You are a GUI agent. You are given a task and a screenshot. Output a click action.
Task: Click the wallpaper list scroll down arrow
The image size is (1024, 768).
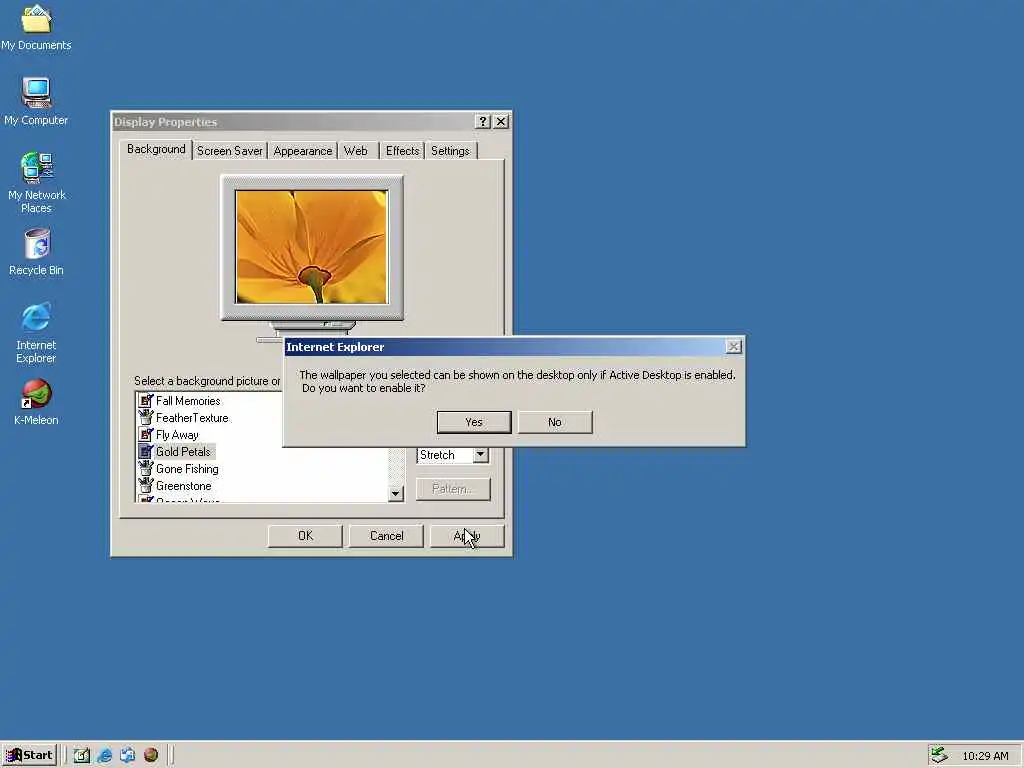395,494
